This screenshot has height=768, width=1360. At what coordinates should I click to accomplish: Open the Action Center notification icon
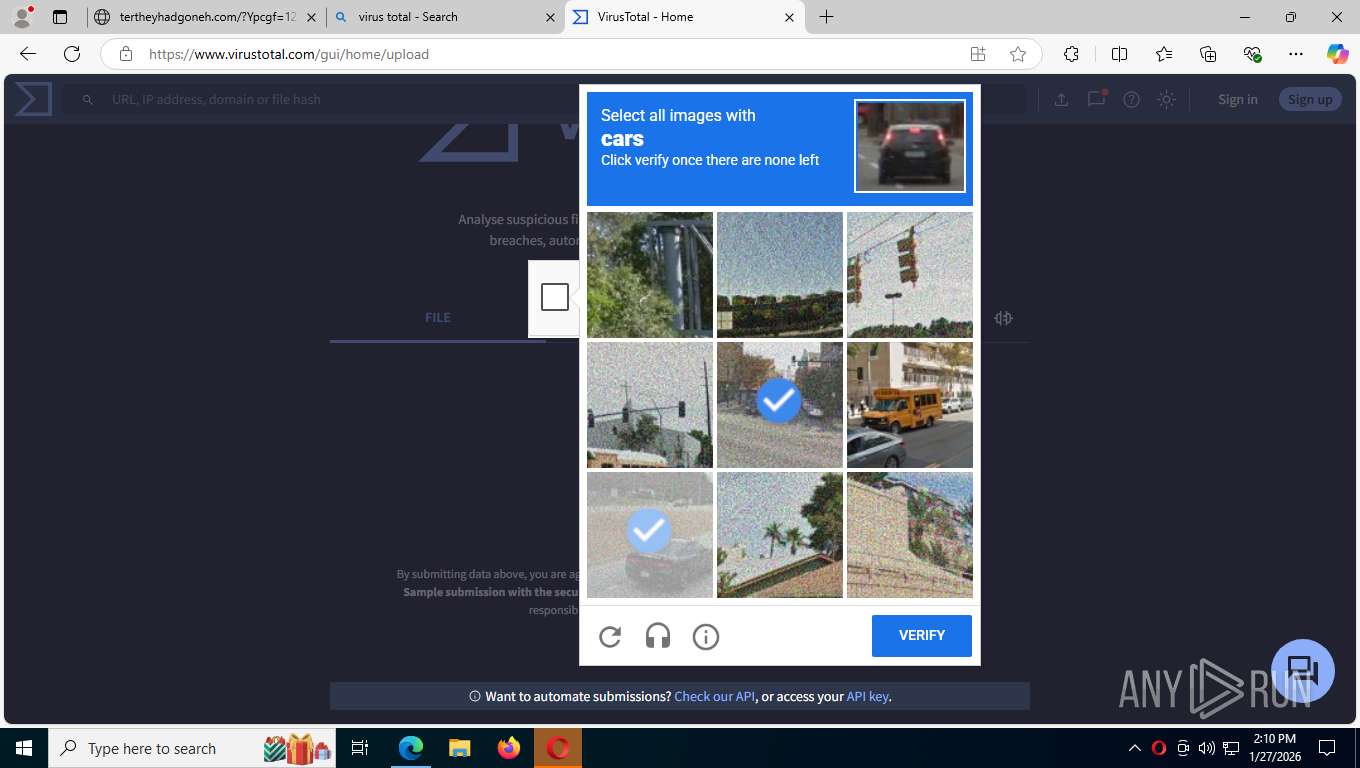[1327, 748]
